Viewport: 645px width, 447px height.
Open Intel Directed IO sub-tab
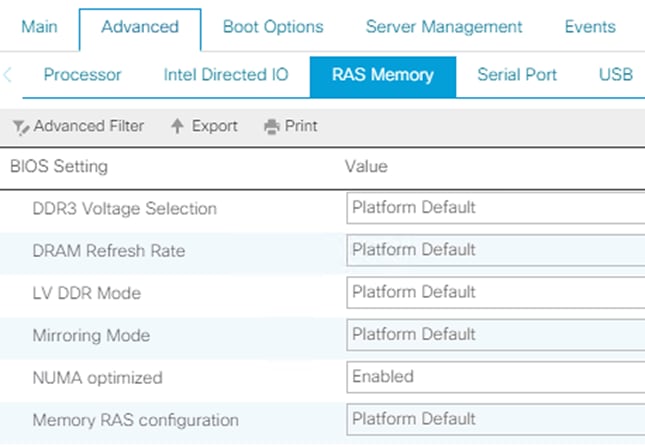(x=225, y=75)
